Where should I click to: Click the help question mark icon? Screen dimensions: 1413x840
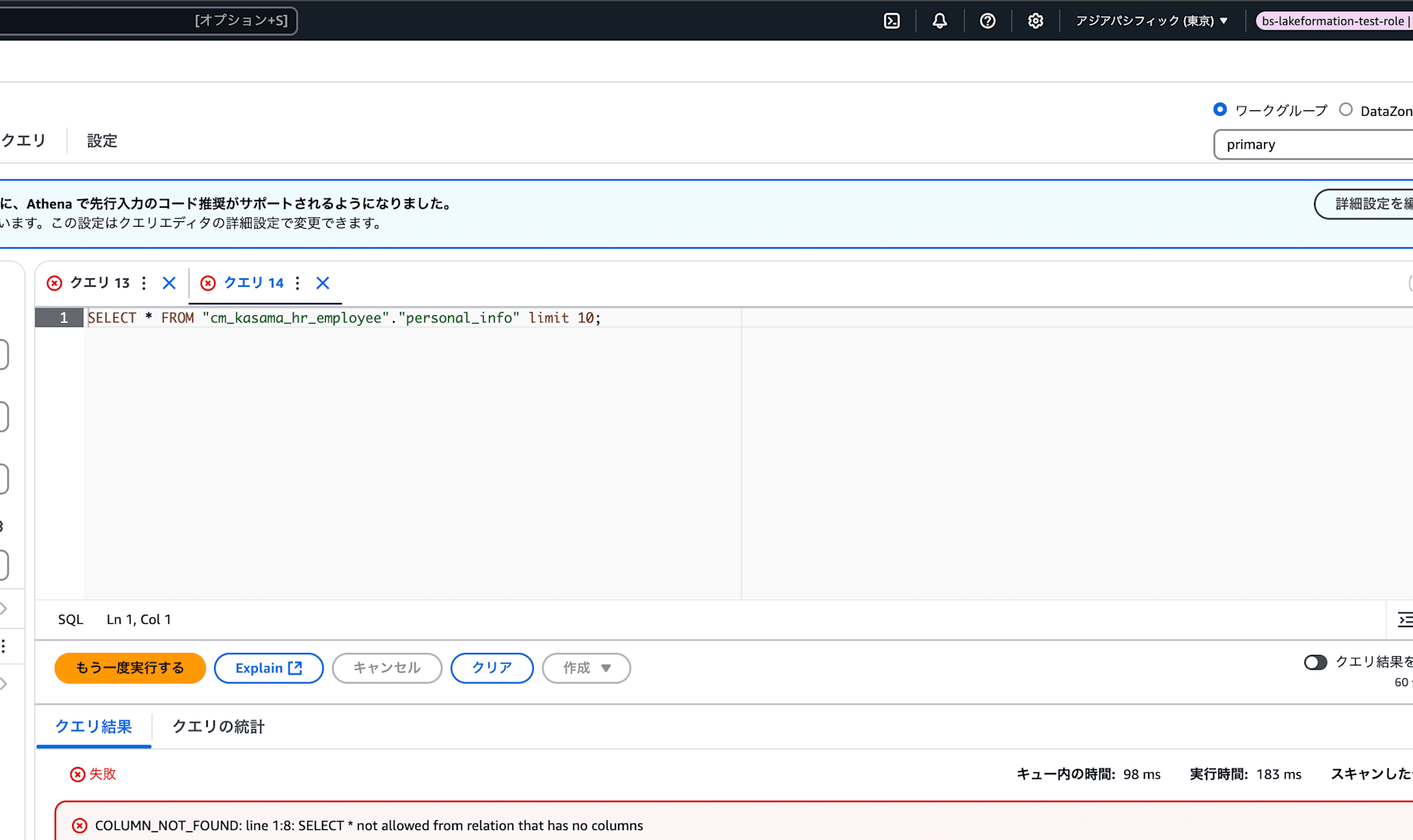[x=987, y=20]
